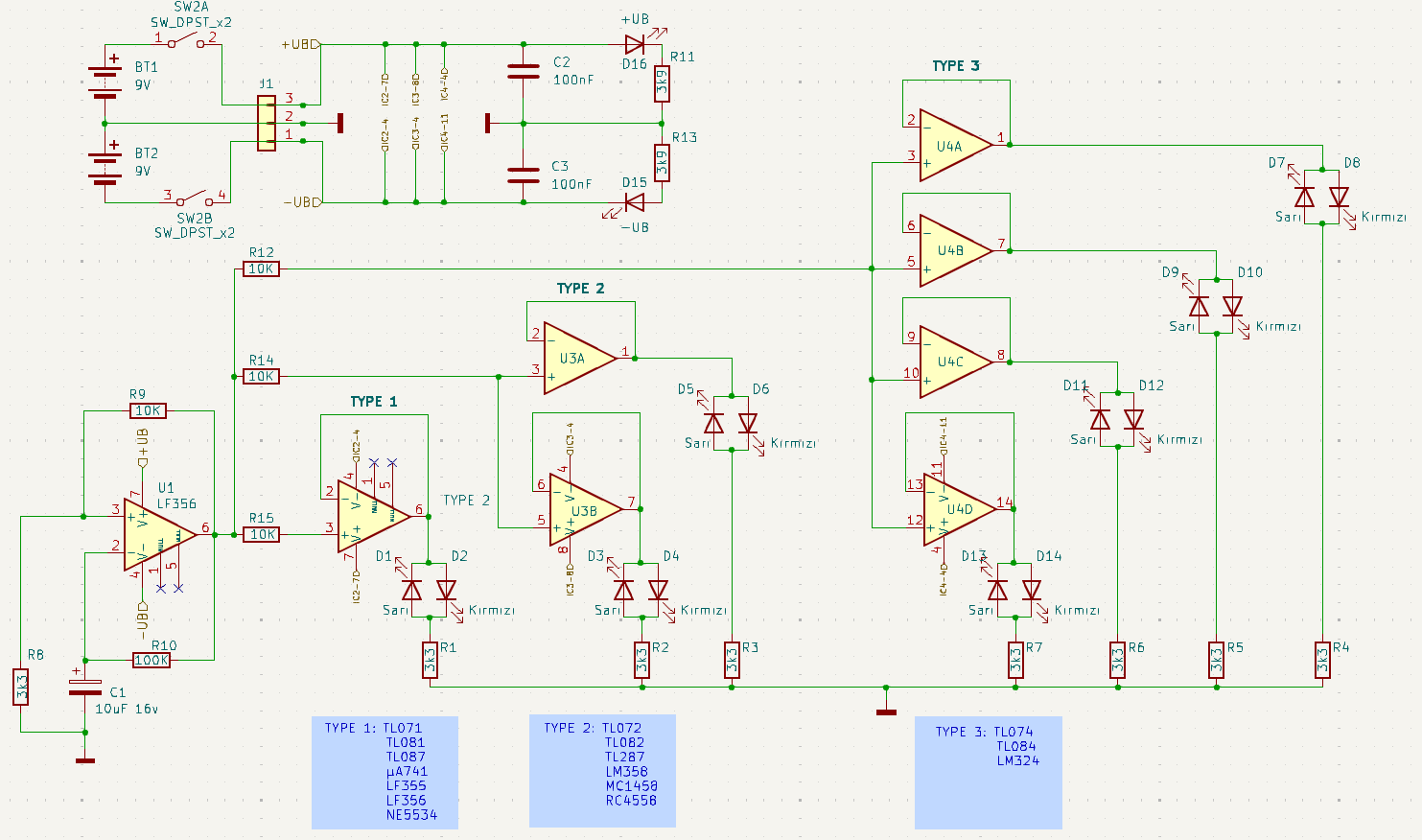
Task: Select the U3B op-amp triangle
Action: 586,511
